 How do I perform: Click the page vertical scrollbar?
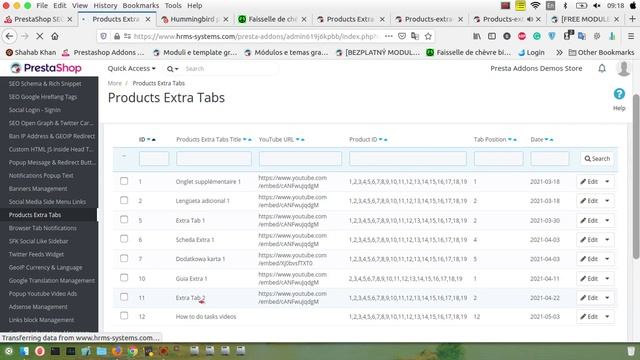pyautogui.click(x=636, y=176)
